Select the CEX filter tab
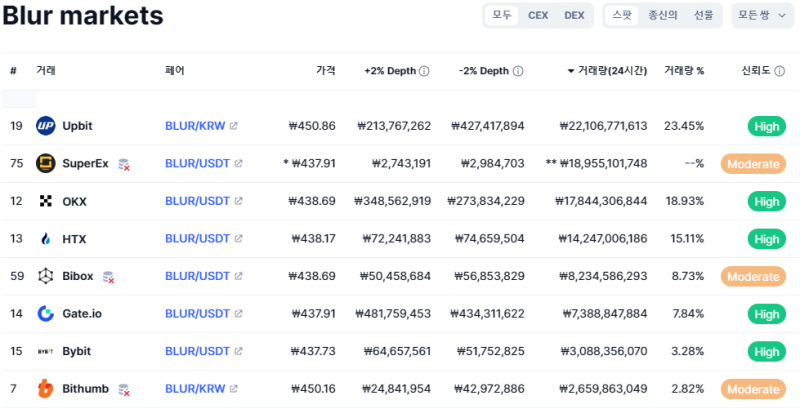This screenshot has height=409, width=800. (x=538, y=15)
